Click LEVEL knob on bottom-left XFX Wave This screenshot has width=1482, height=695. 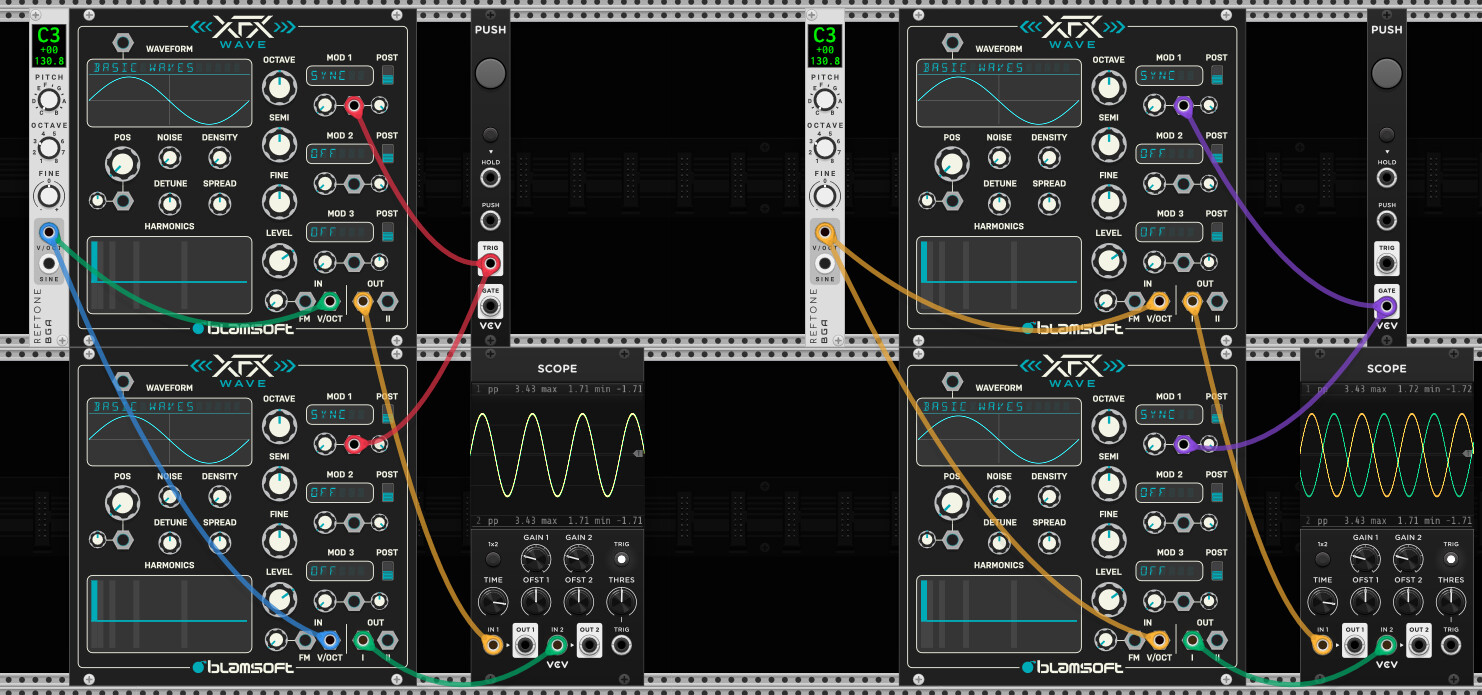(x=279, y=600)
